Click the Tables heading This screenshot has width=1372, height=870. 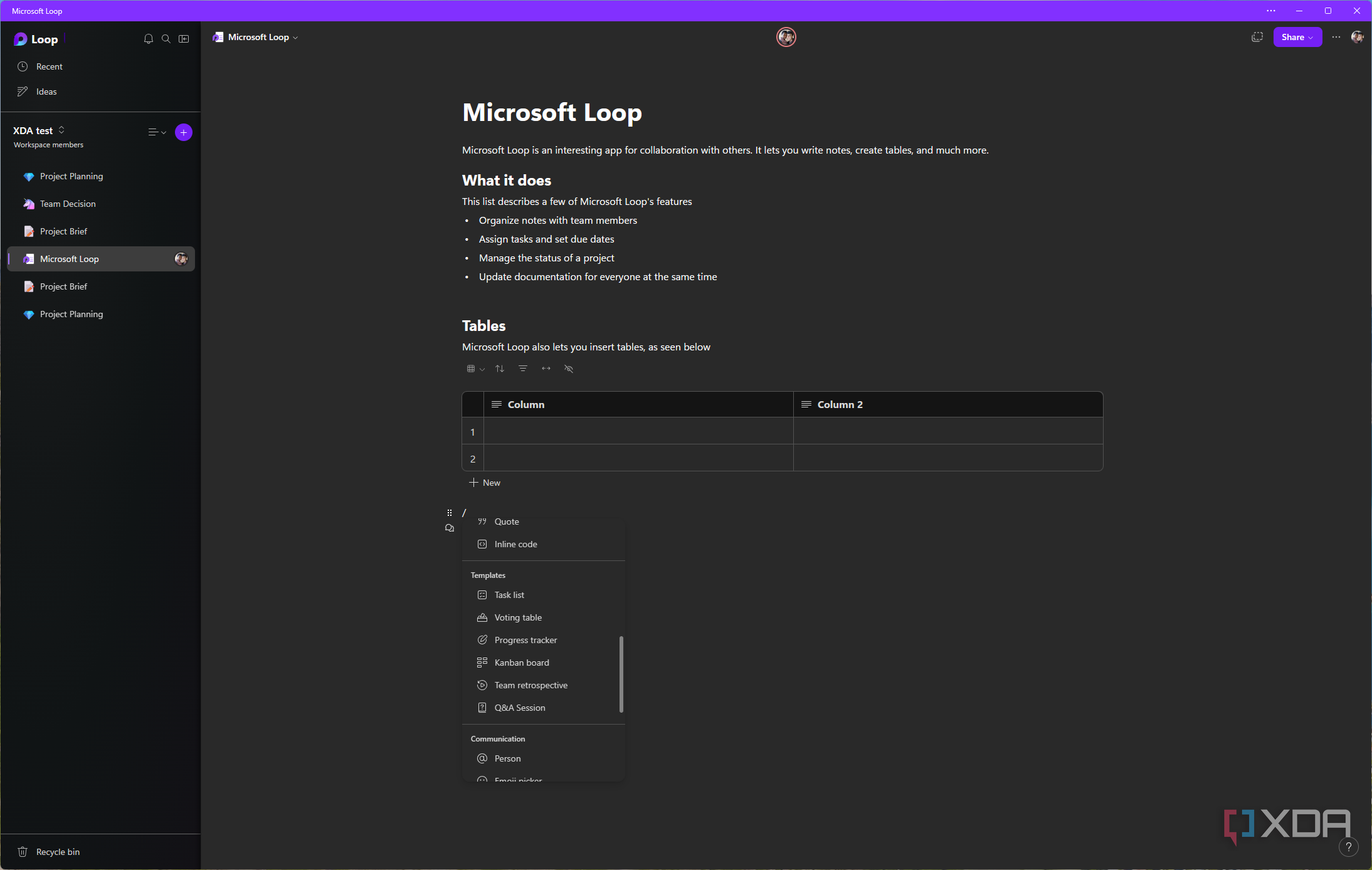tap(483, 326)
